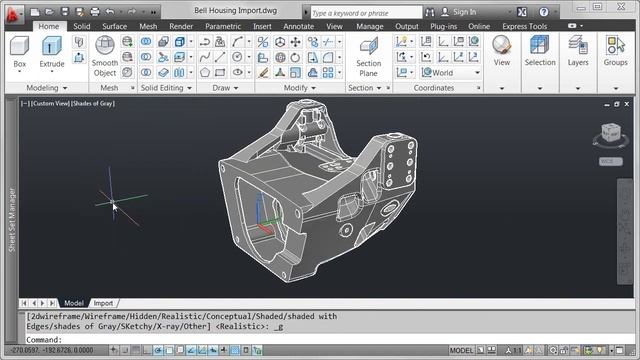The height and width of the screenshot is (360, 640).
Task: Click the keyword search input field
Action: click(x=366, y=13)
